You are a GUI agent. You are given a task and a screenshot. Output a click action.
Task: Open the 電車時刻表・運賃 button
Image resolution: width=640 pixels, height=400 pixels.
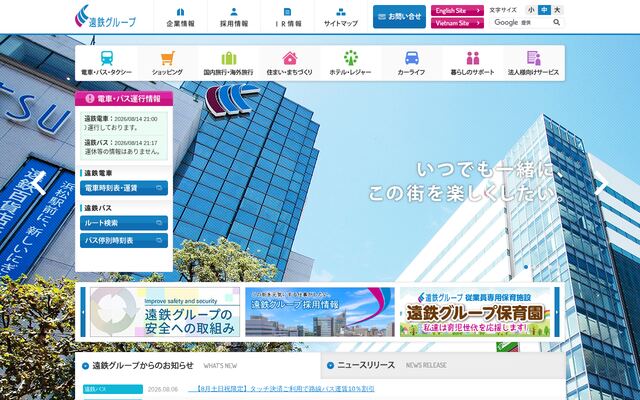pos(124,188)
